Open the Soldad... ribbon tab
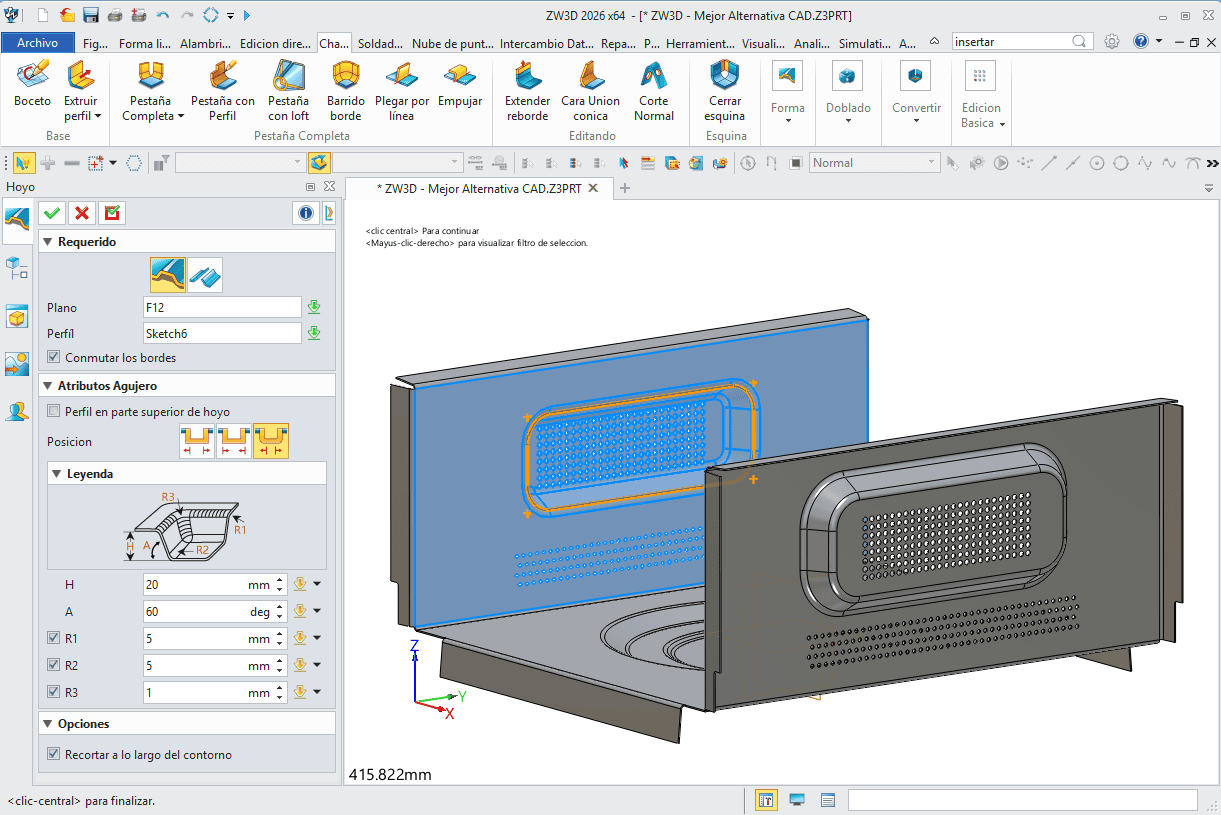Viewport: 1221px width, 815px height. coord(380,43)
